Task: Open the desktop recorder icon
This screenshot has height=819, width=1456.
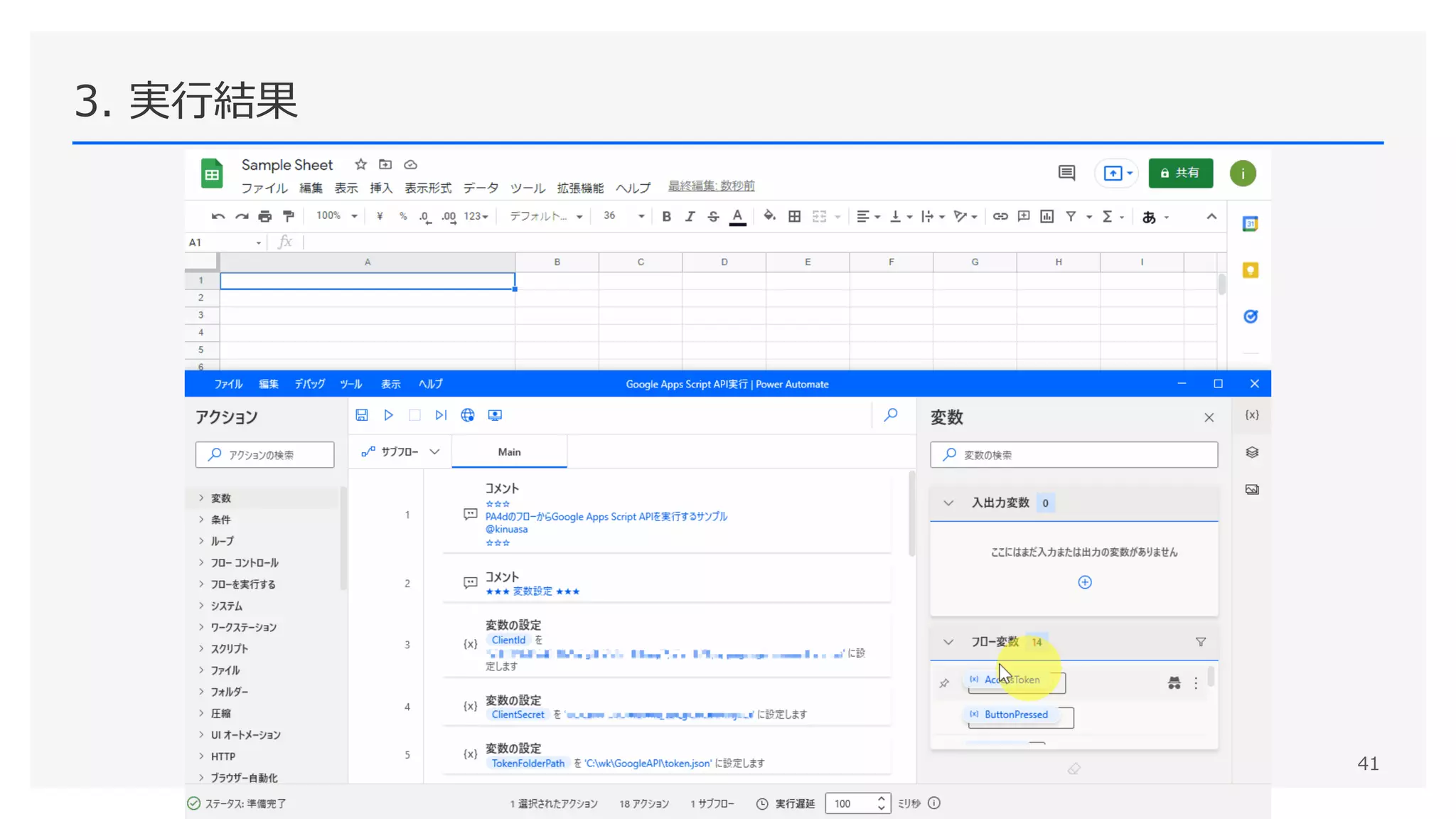Action: pos(495,415)
